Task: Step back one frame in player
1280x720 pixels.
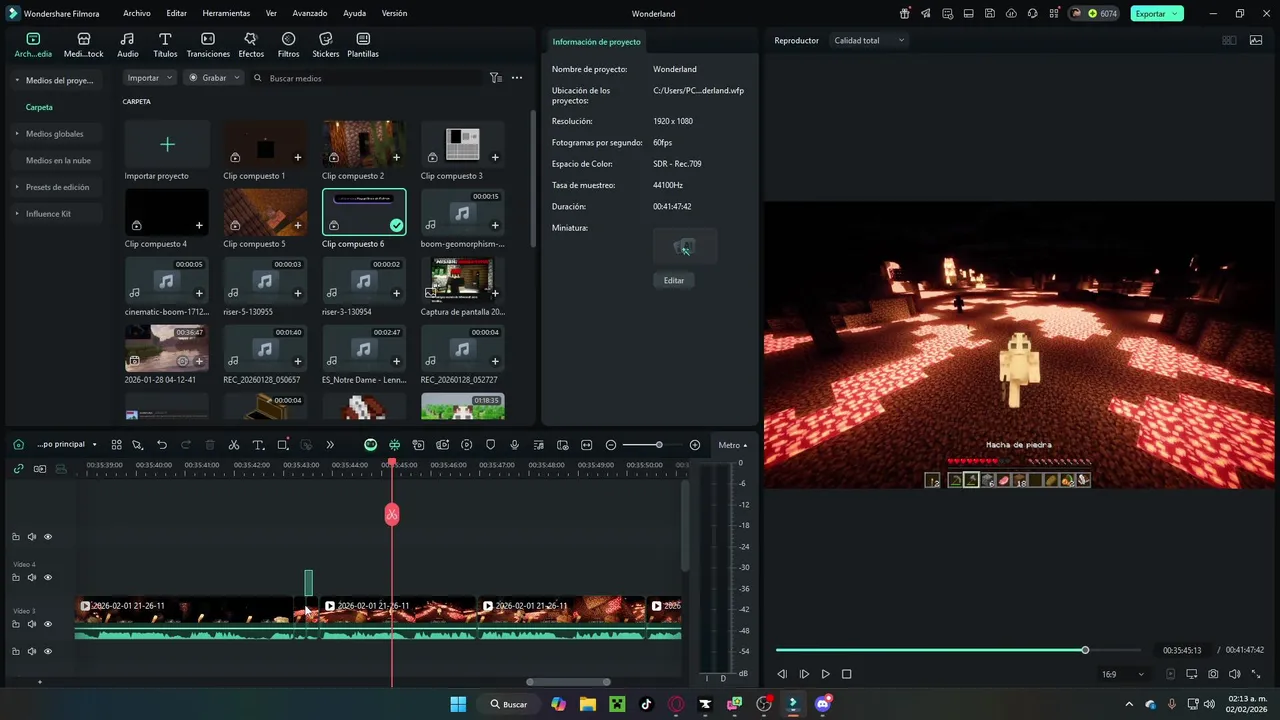Action: (x=782, y=675)
